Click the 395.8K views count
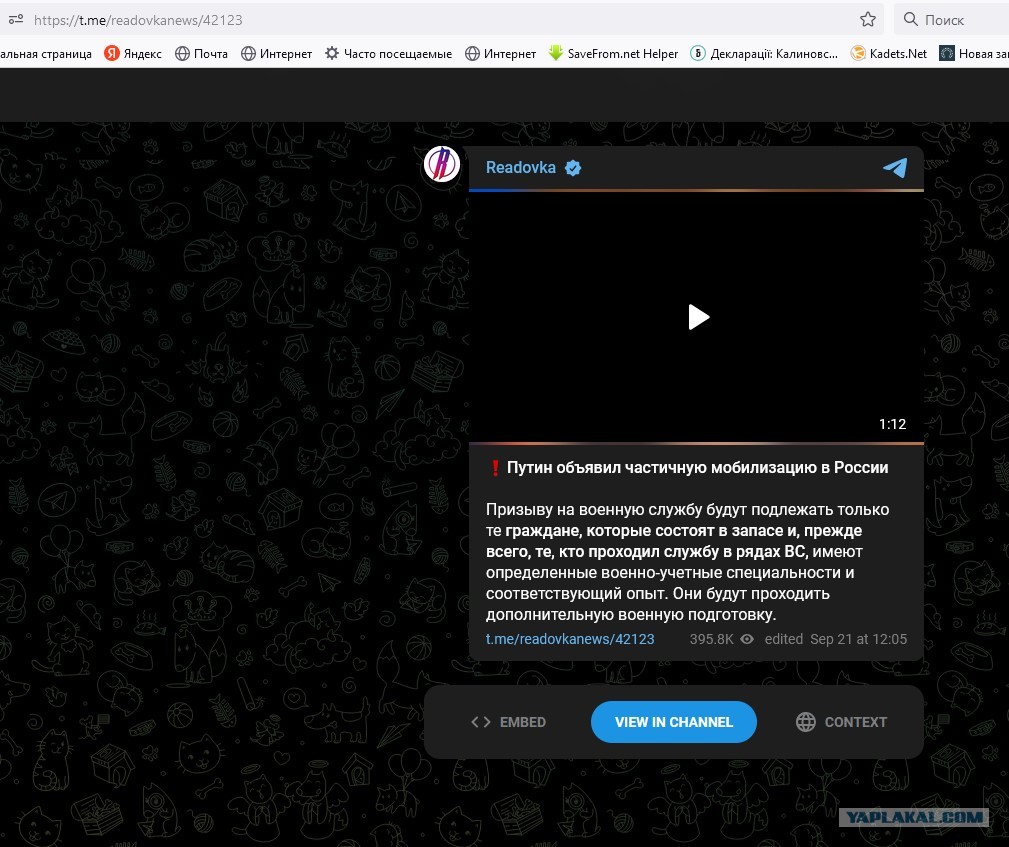Image resolution: width=1009 pixels, height=847 pixels. point(711,639)
